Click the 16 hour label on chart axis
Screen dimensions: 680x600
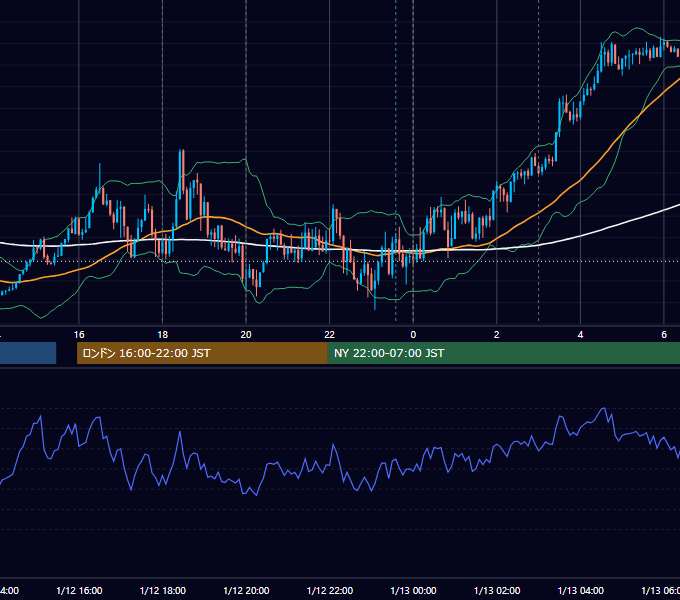pos(79,335)
